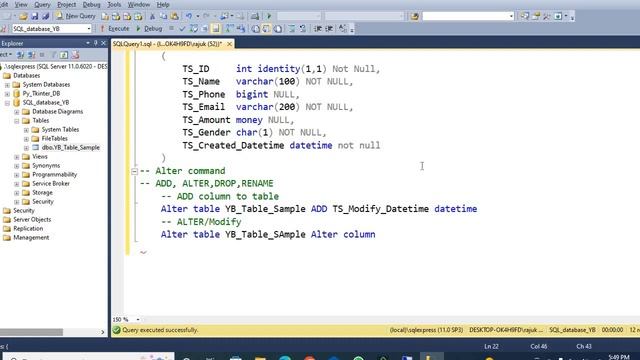Undo the last edit with the undo arrow

point(189,16)
